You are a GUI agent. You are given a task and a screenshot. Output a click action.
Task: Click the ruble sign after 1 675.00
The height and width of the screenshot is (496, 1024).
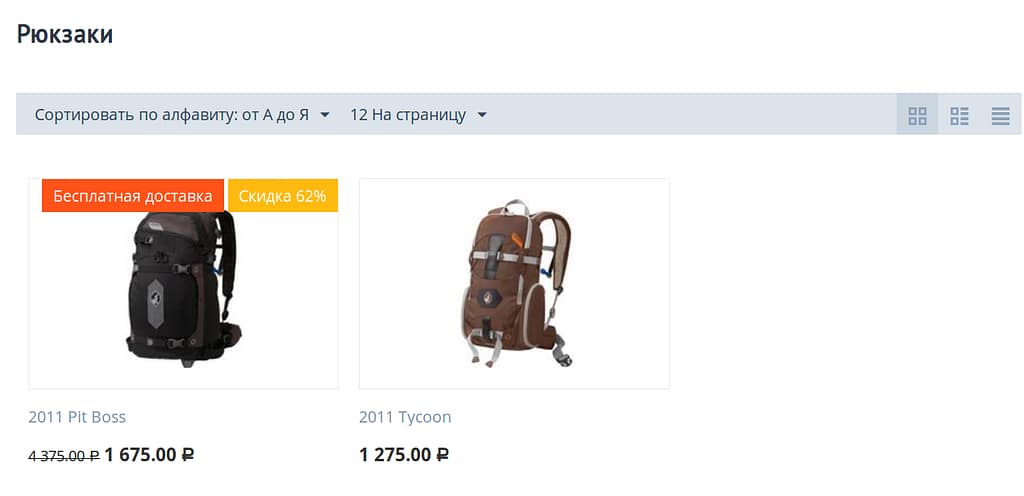pos(187,454)
